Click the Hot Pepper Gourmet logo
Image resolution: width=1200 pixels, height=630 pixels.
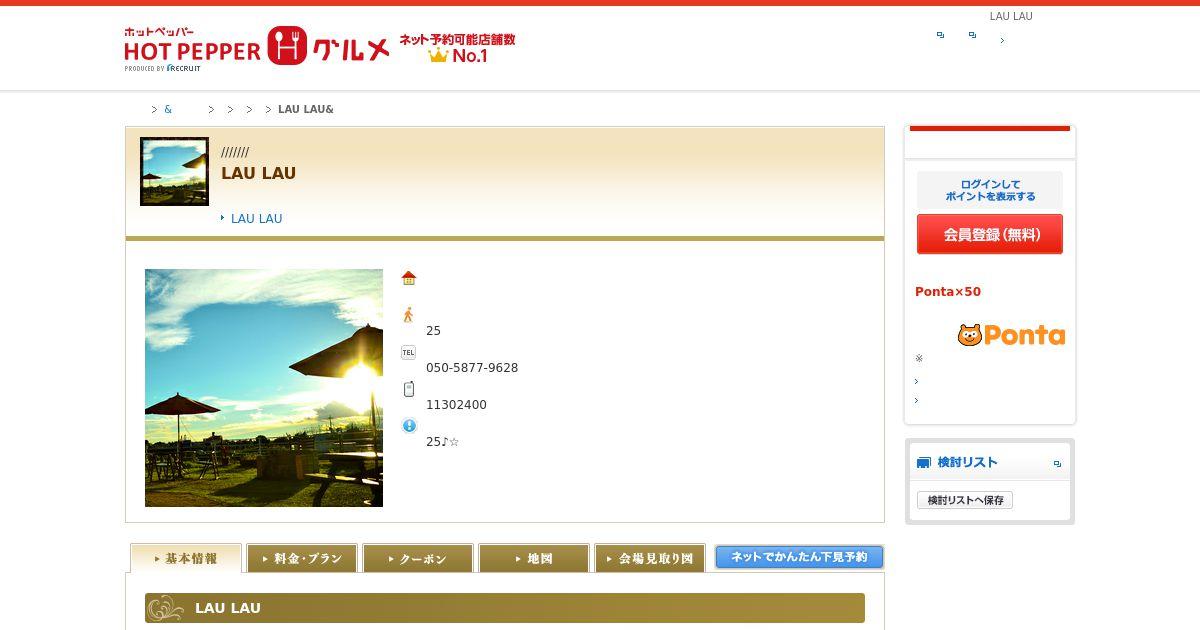click(x=257, y=48)
